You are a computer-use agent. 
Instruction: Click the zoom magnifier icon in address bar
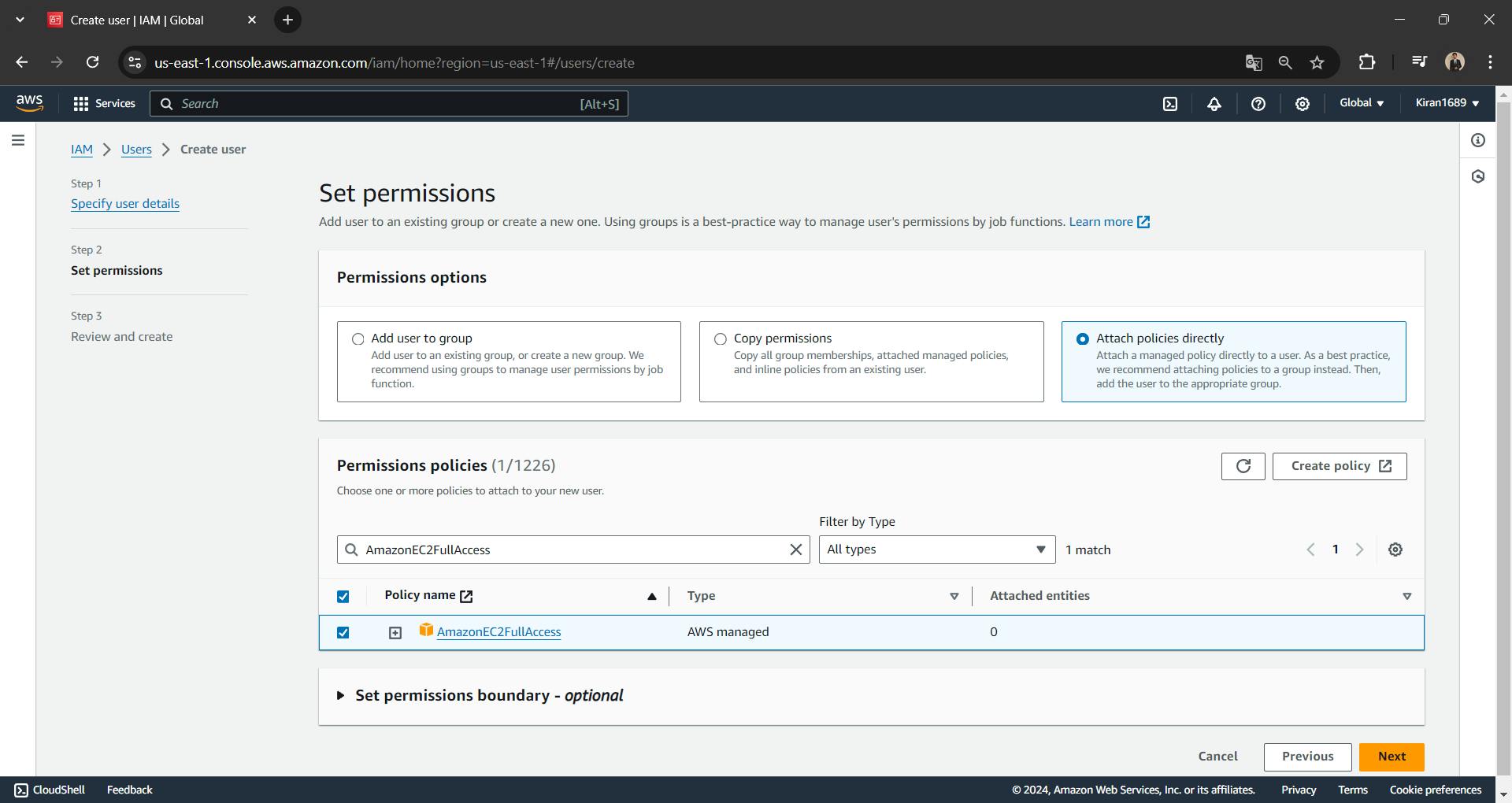coord(1285,62)
